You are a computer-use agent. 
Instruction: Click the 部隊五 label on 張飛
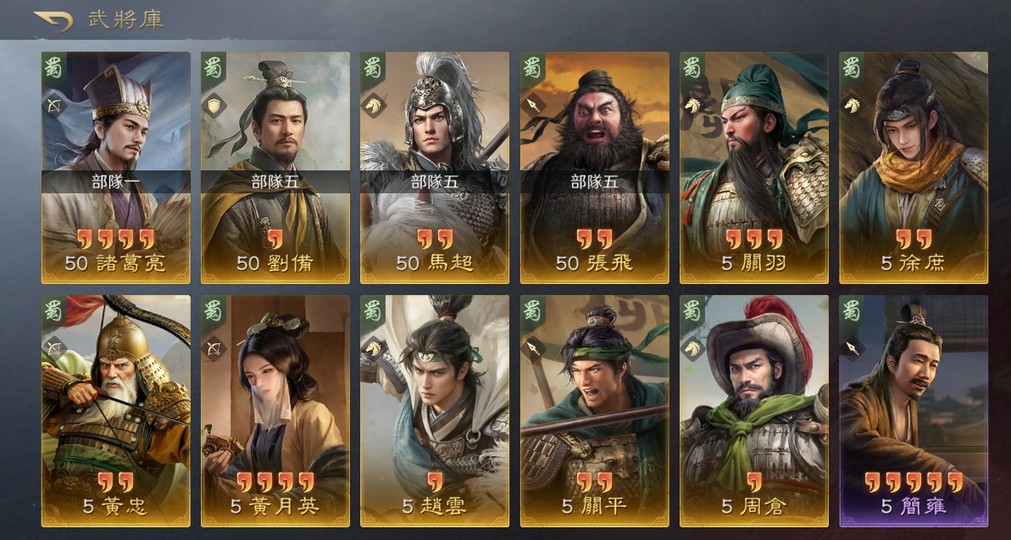[594, 182]
